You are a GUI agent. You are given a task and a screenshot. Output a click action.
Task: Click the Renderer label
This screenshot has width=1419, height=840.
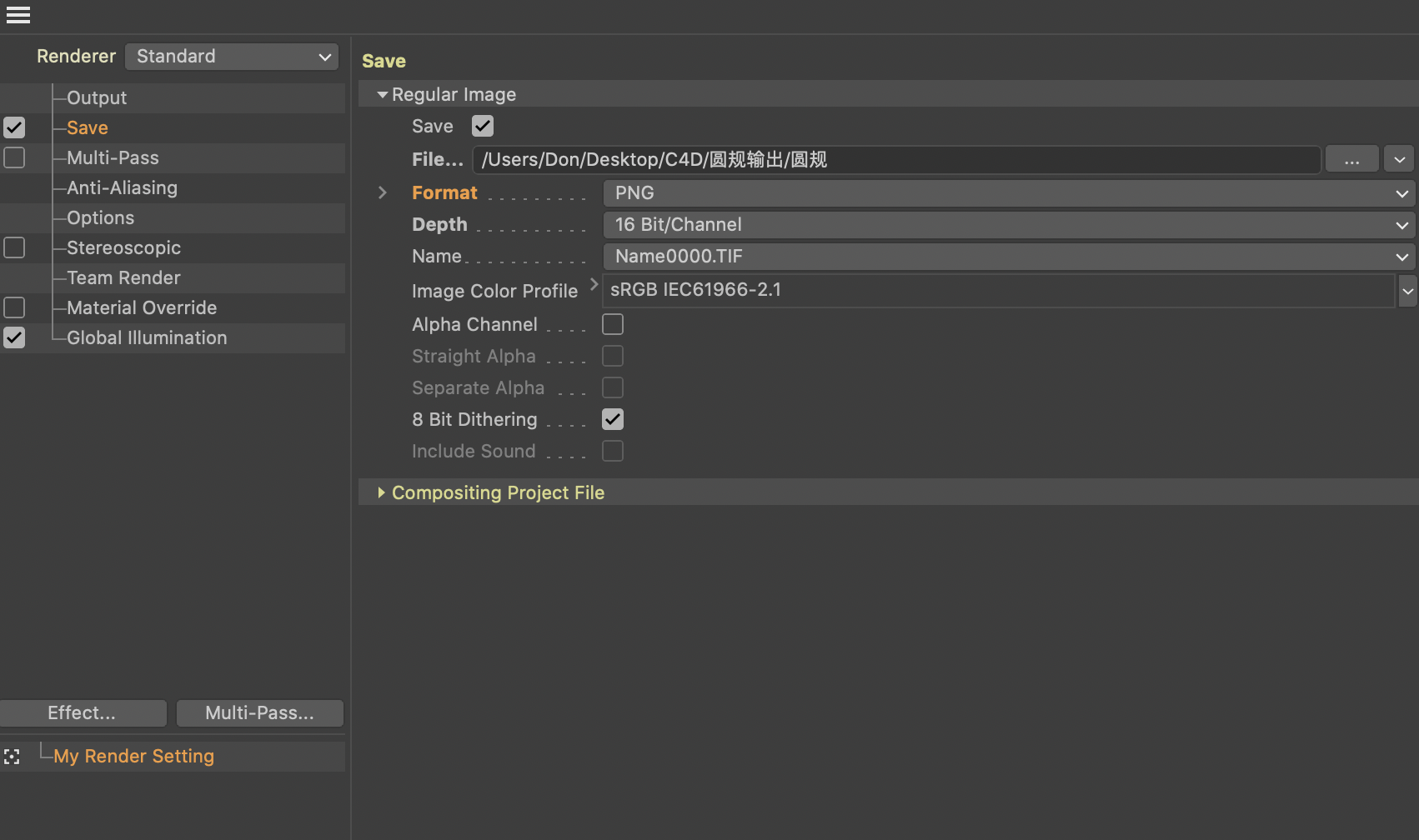pos(76,56)
